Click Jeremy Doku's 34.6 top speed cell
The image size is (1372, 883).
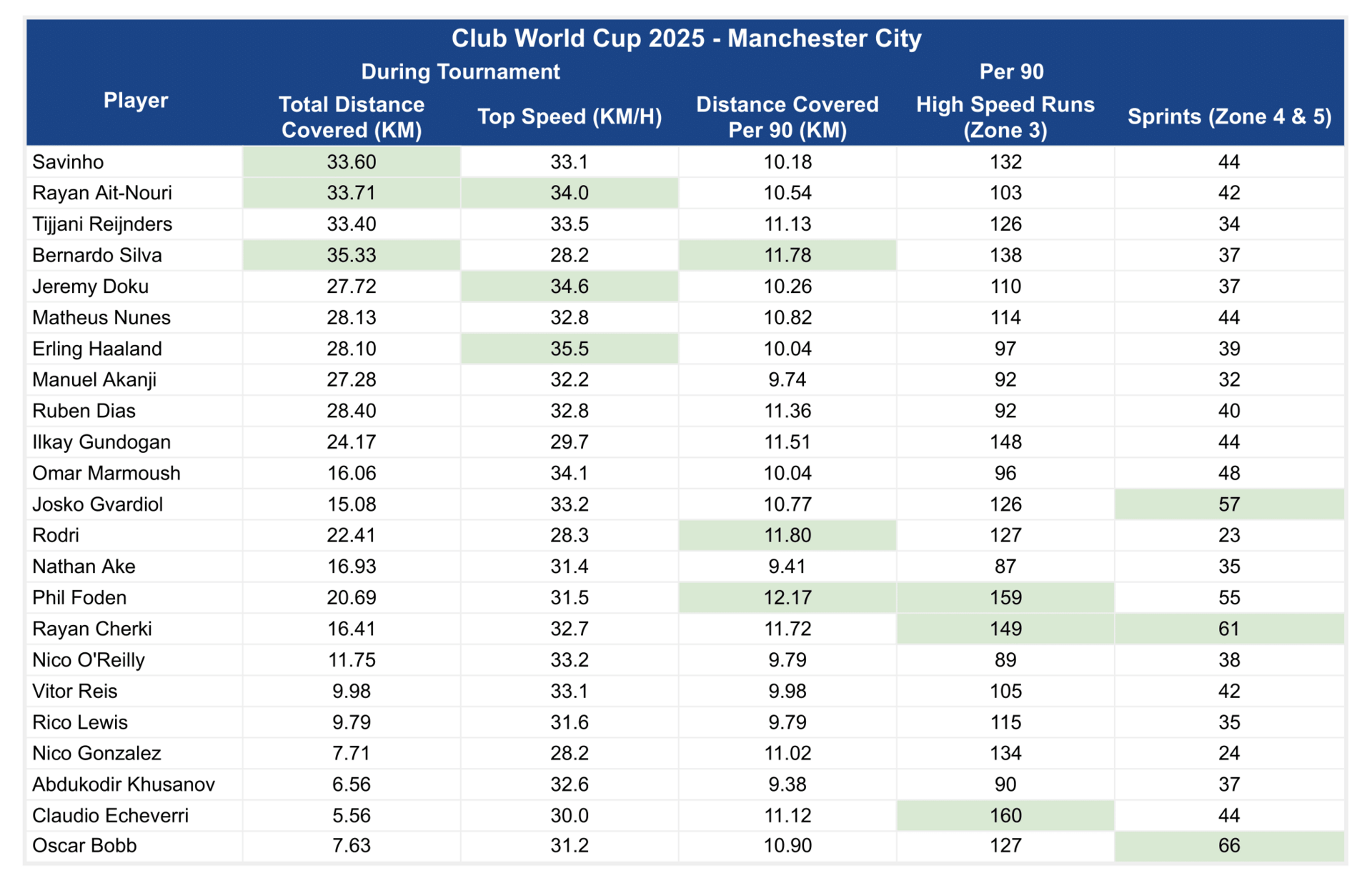coord(570,286)
